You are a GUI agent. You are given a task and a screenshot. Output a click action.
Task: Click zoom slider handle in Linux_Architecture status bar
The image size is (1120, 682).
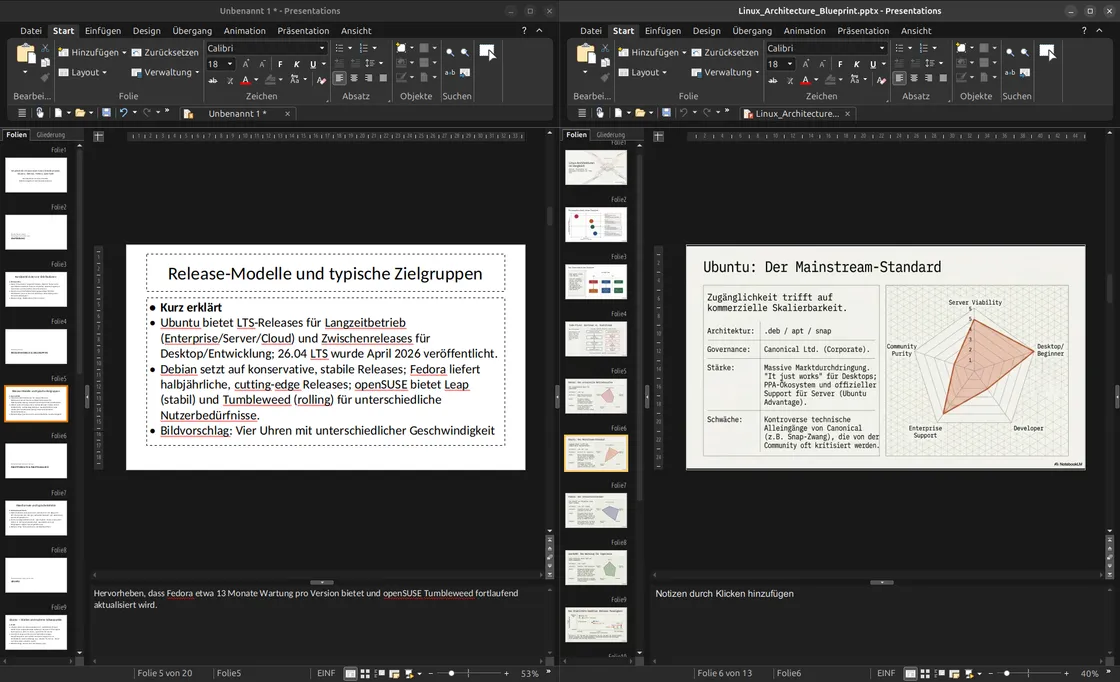point(1006,673)
